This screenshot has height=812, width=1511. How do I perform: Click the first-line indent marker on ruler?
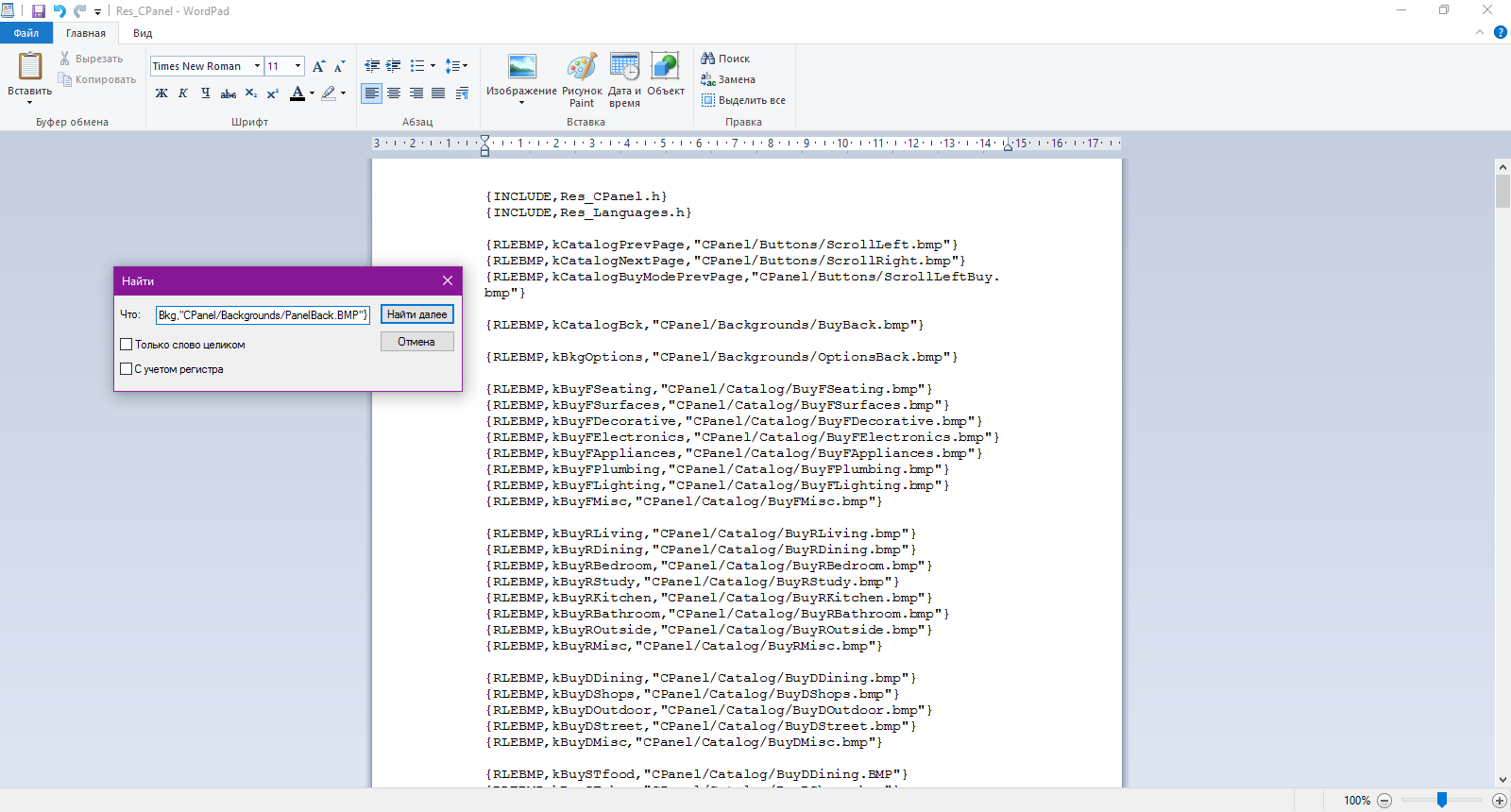coord(484,140)
